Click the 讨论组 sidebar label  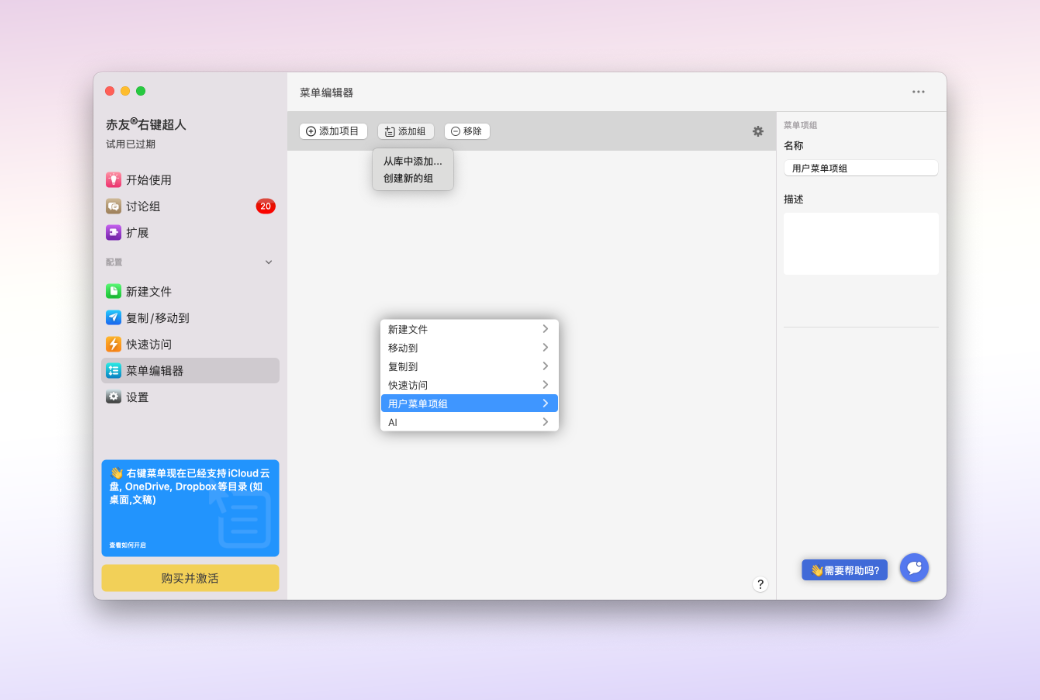[143, 206]
